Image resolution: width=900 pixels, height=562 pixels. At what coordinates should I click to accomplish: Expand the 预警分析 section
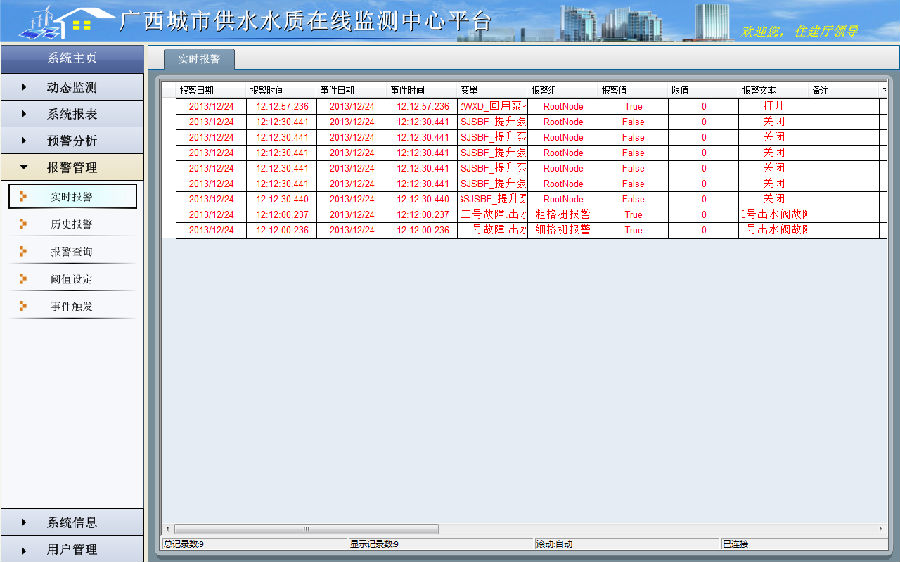pos(71,141)
